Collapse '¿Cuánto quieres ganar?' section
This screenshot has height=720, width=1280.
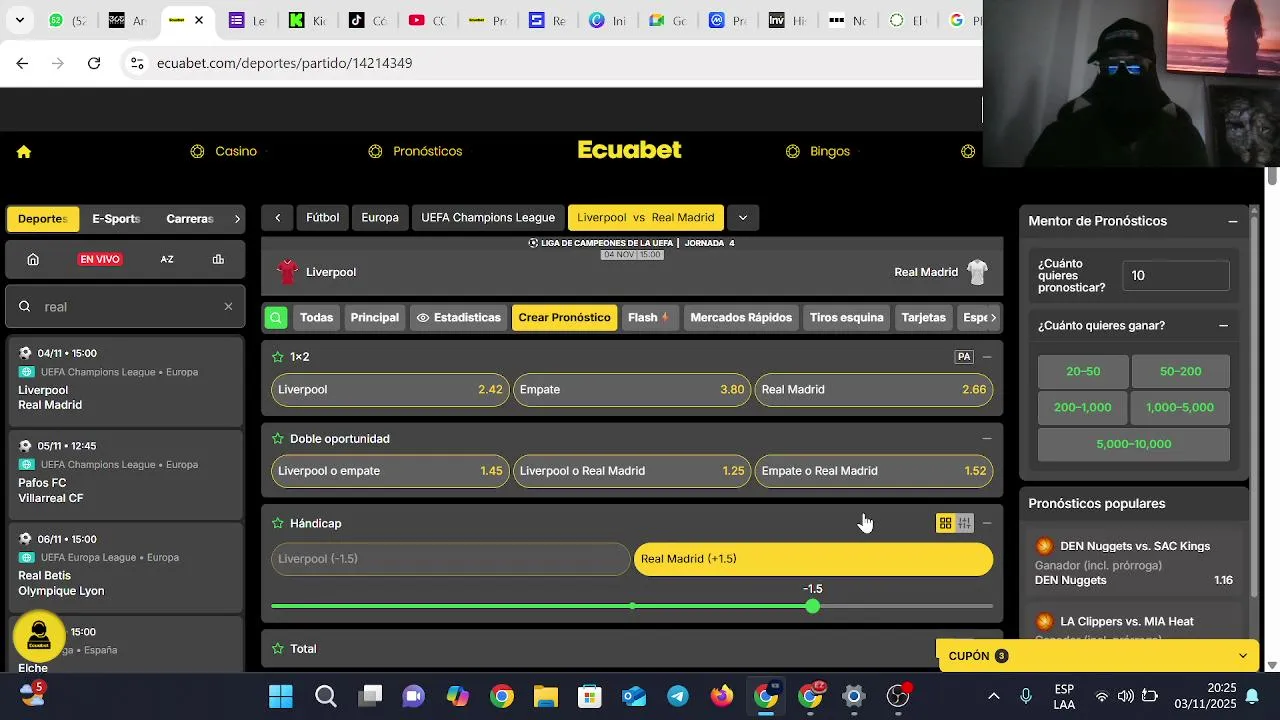pos(1223,326)
